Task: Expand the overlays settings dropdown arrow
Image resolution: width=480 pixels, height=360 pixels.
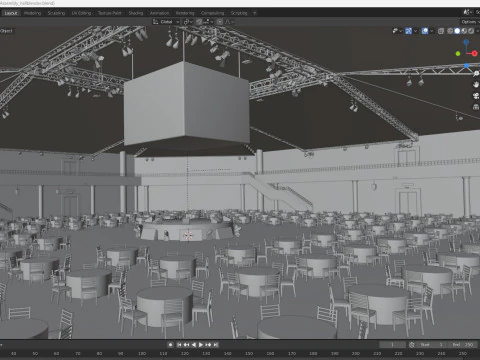Action: tap(432, 31)
